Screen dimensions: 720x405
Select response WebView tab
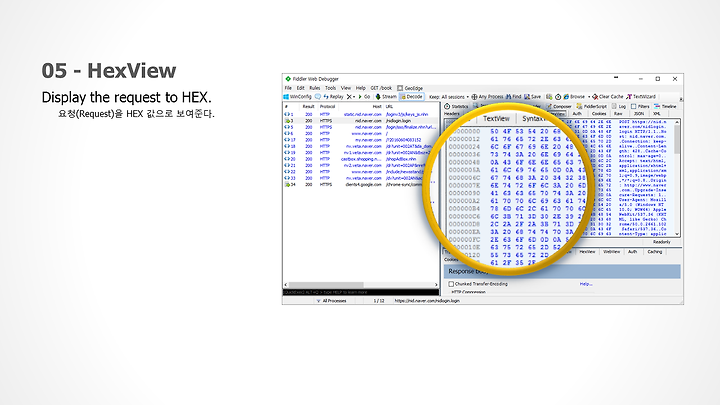click(x=611, y=252)
